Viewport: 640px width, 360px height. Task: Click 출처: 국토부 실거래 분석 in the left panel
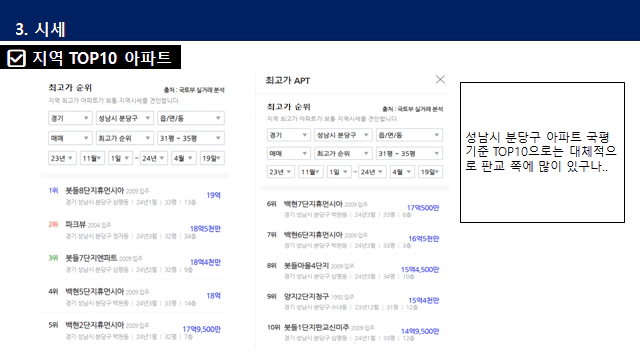194,90
